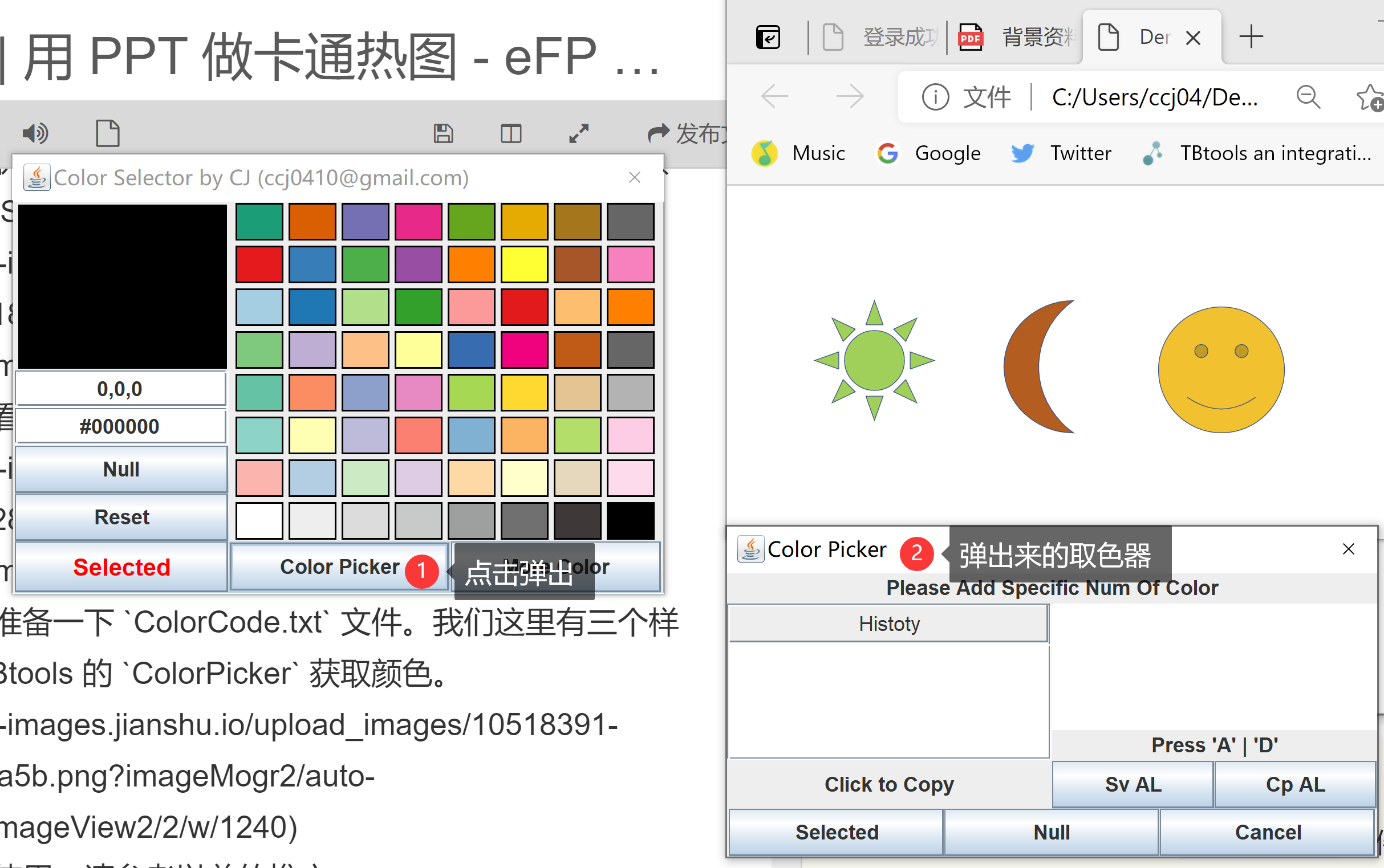The height and width of the screenshot is (868, 1384).
Task: Click the Sv AL button
Action: click(x=1133, y=784)
